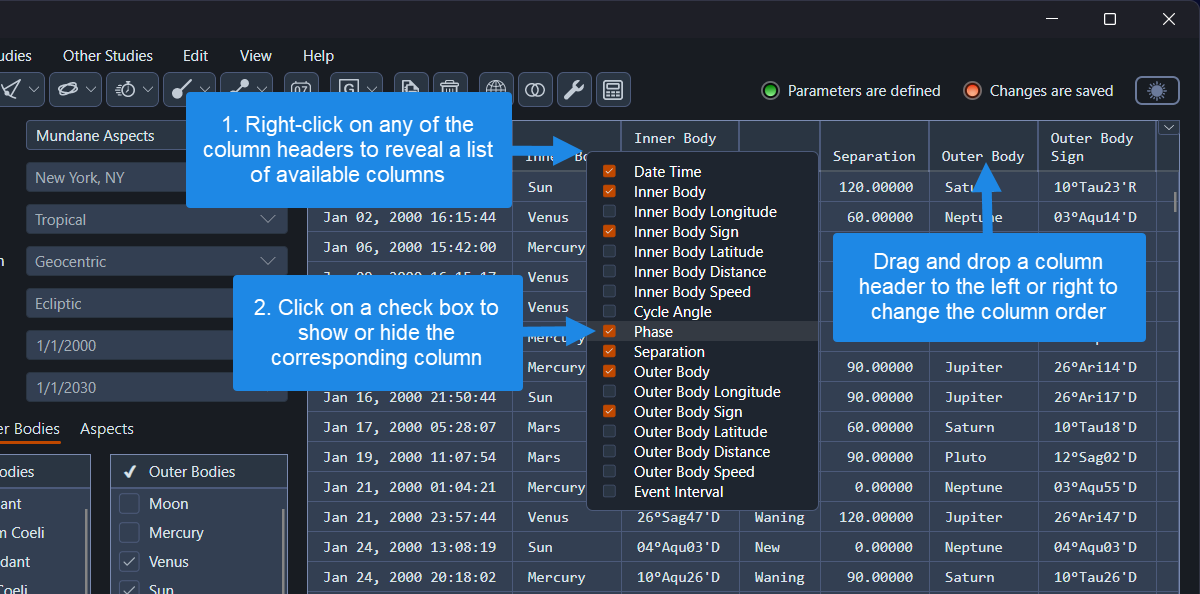Toggle the theme brightness button at top right
Screen dimensions: 1200x594
tap(1157, 89)
